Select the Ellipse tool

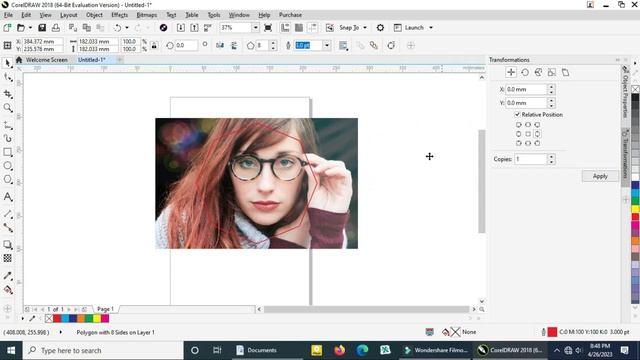pyautogui.click(x=7, y=166)
